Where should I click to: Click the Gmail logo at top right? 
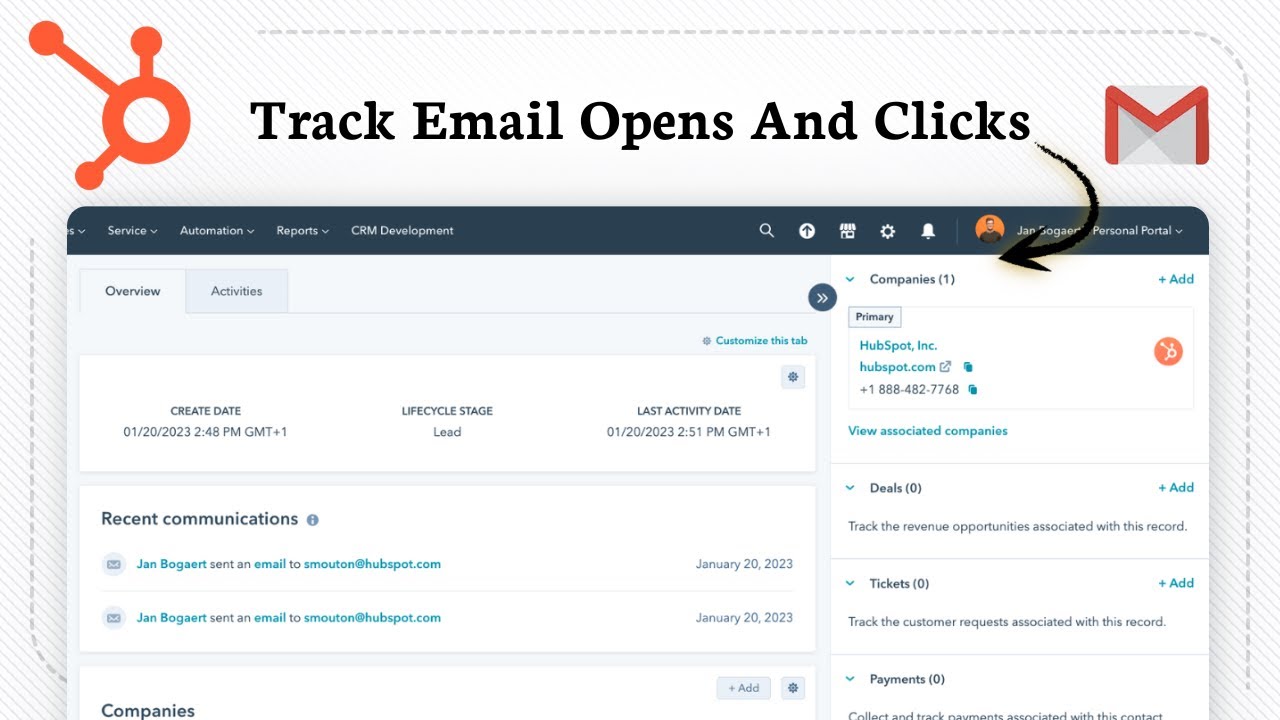click(1156, 125)
